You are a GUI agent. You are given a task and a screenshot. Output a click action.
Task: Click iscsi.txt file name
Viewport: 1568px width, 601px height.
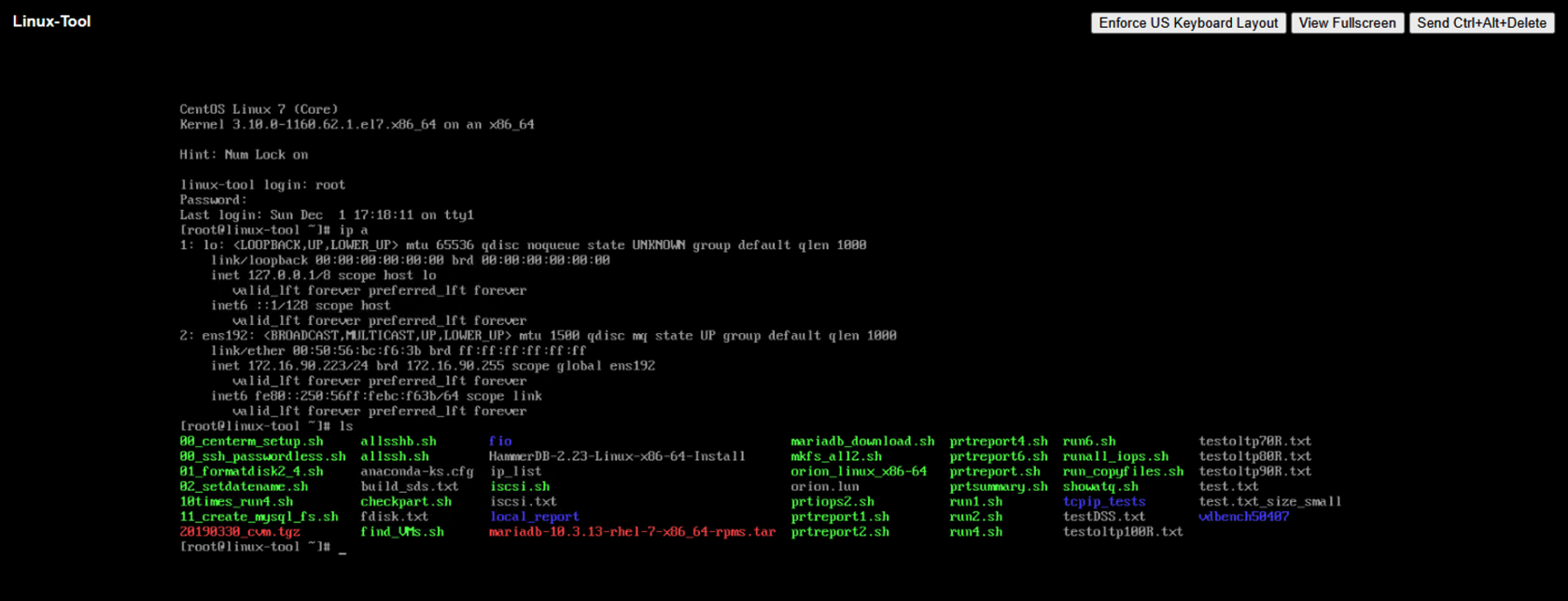[x=523, y=501]
